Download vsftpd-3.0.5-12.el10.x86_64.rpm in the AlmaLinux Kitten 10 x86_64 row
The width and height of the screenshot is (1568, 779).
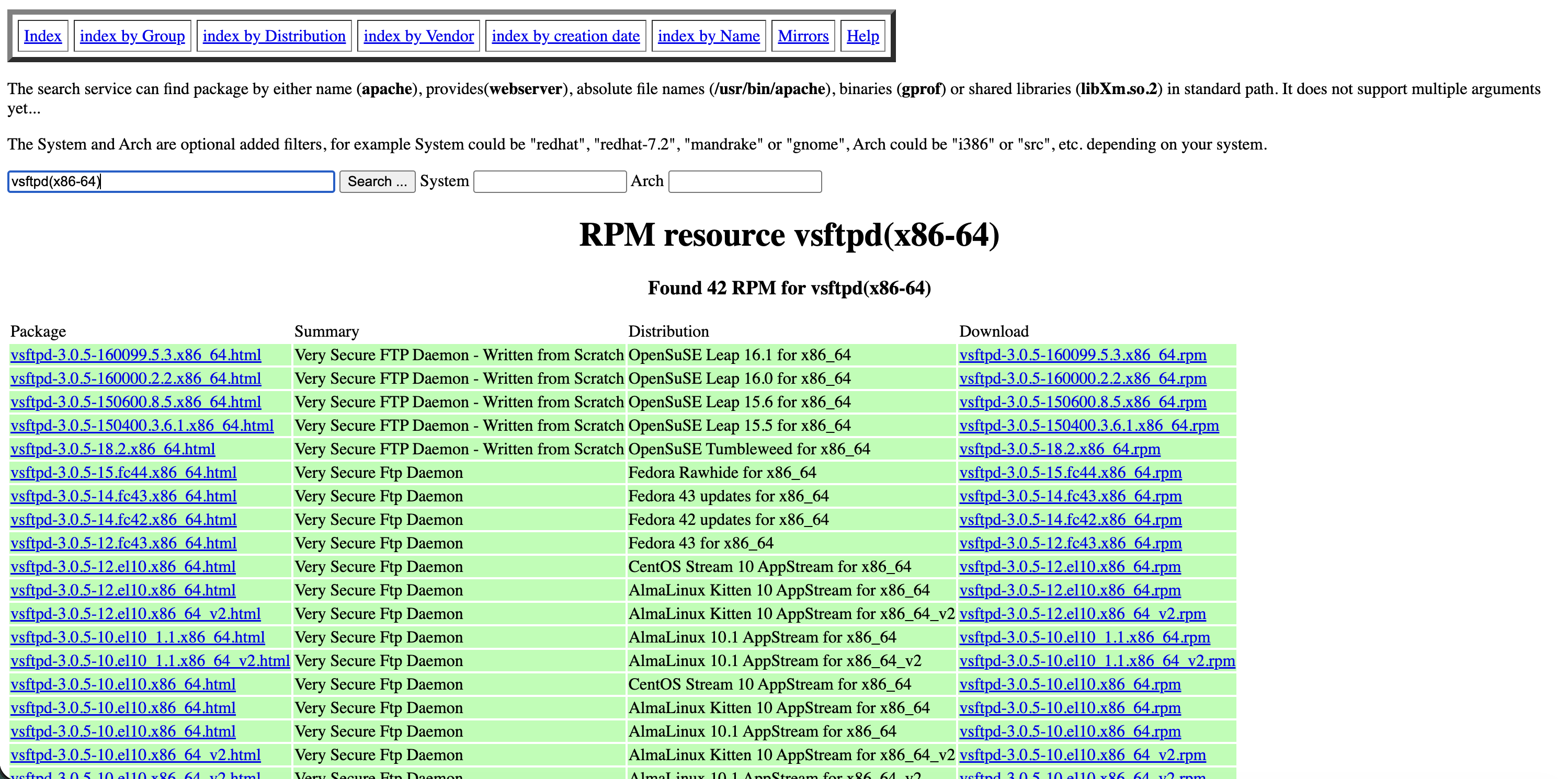pyautogui.click(x=1070, y=590)
